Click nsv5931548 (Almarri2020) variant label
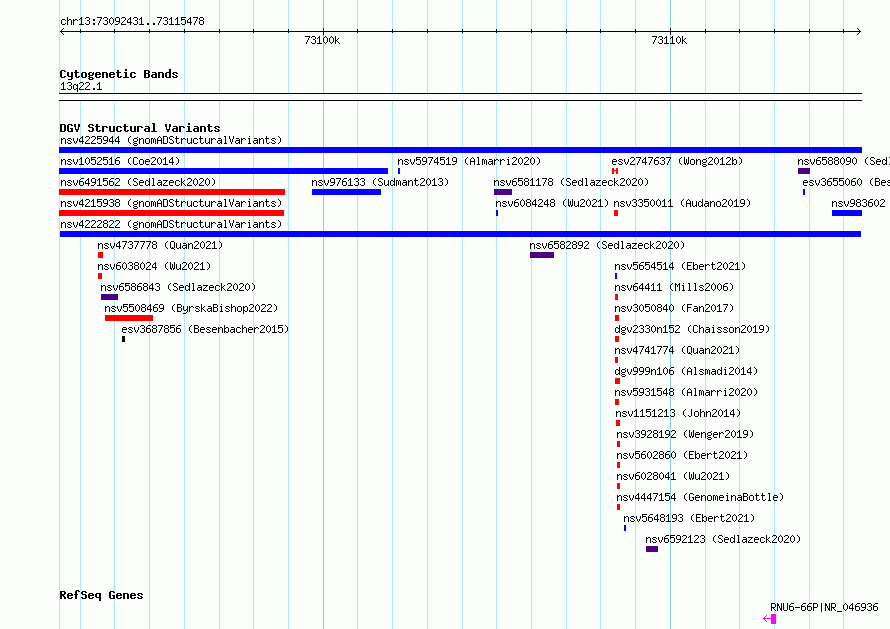Screen dimensions: 890x629 click(x=686, y=392)
